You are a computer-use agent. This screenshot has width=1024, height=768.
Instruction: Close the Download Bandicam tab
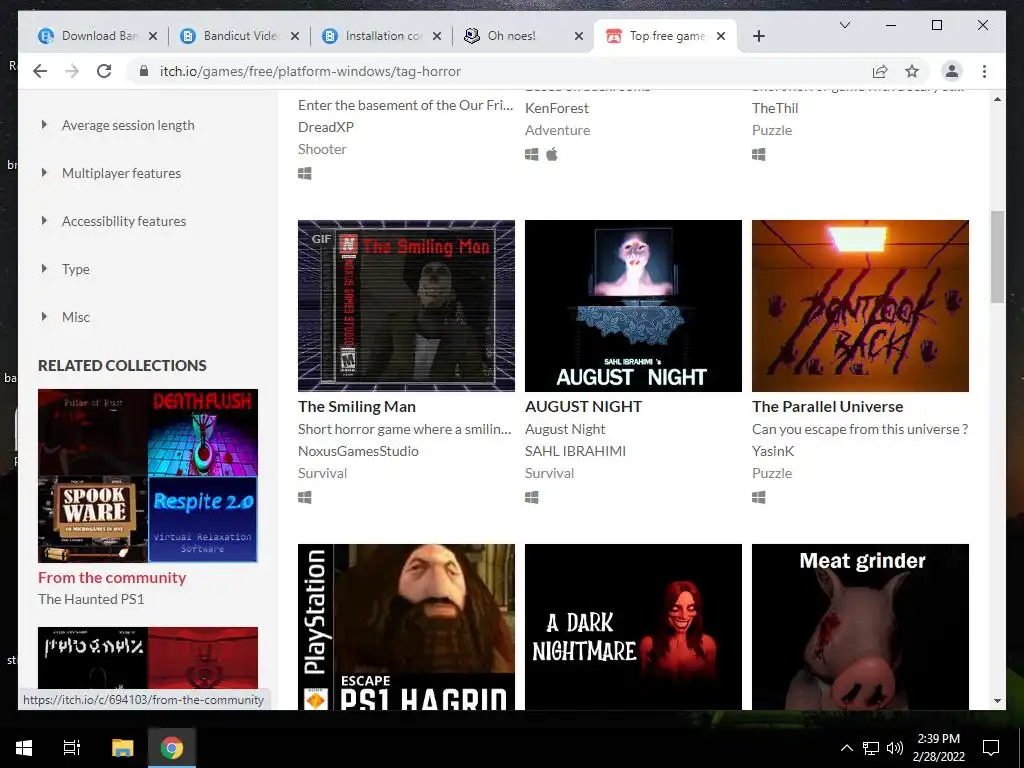pos(153,36)
